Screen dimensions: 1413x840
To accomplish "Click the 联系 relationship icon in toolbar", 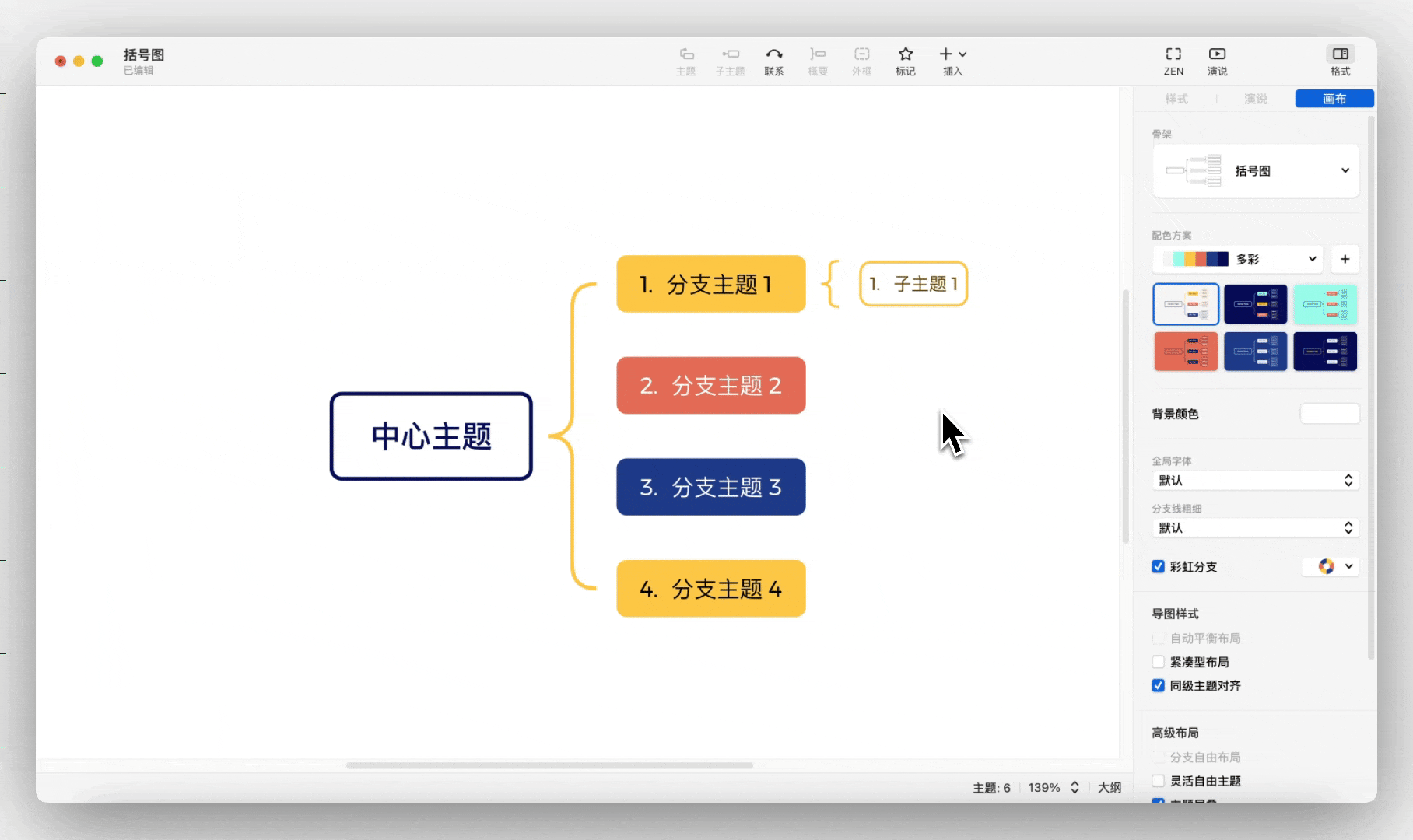I will point(775,61).
